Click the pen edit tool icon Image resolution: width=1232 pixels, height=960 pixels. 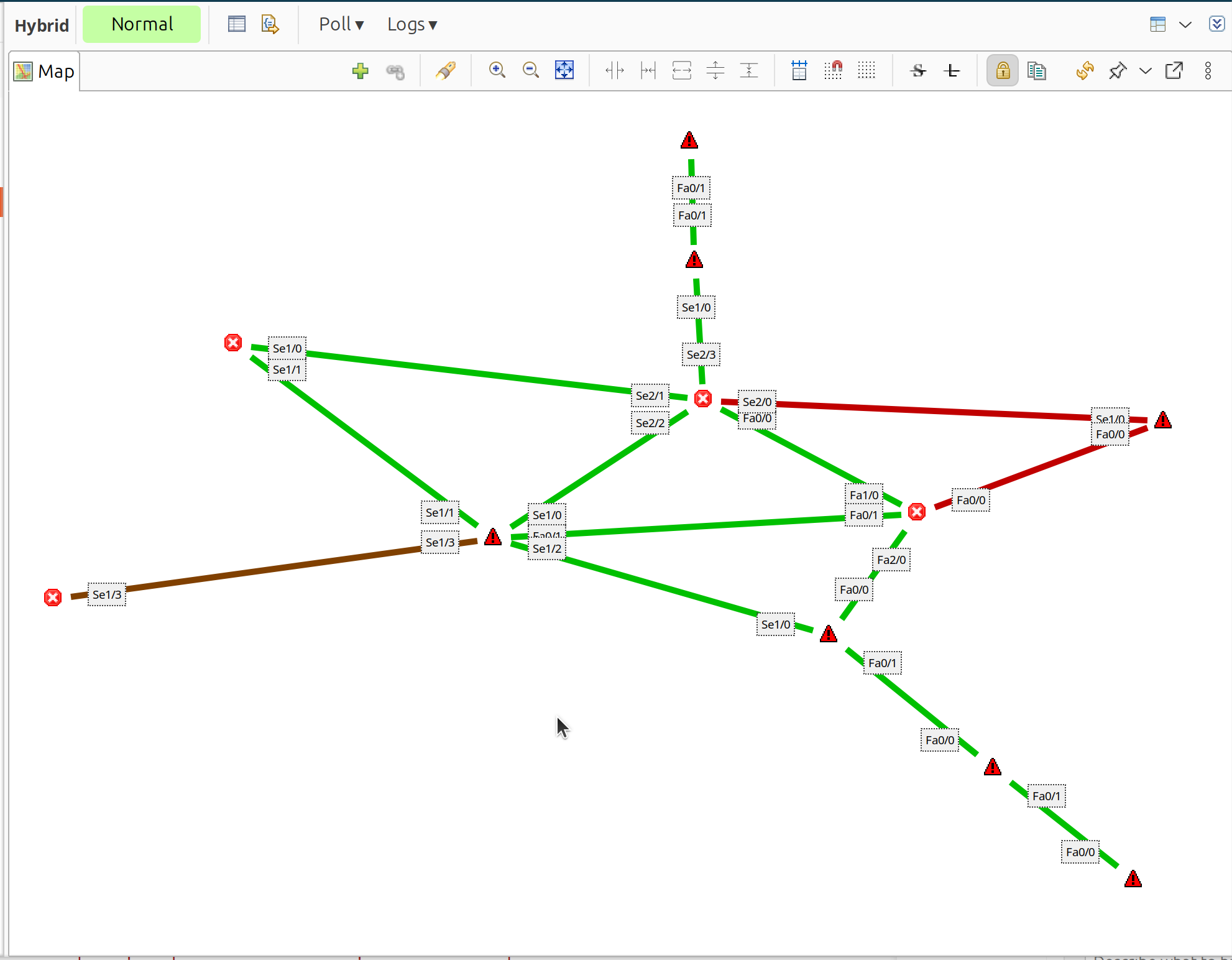(445, 71)
